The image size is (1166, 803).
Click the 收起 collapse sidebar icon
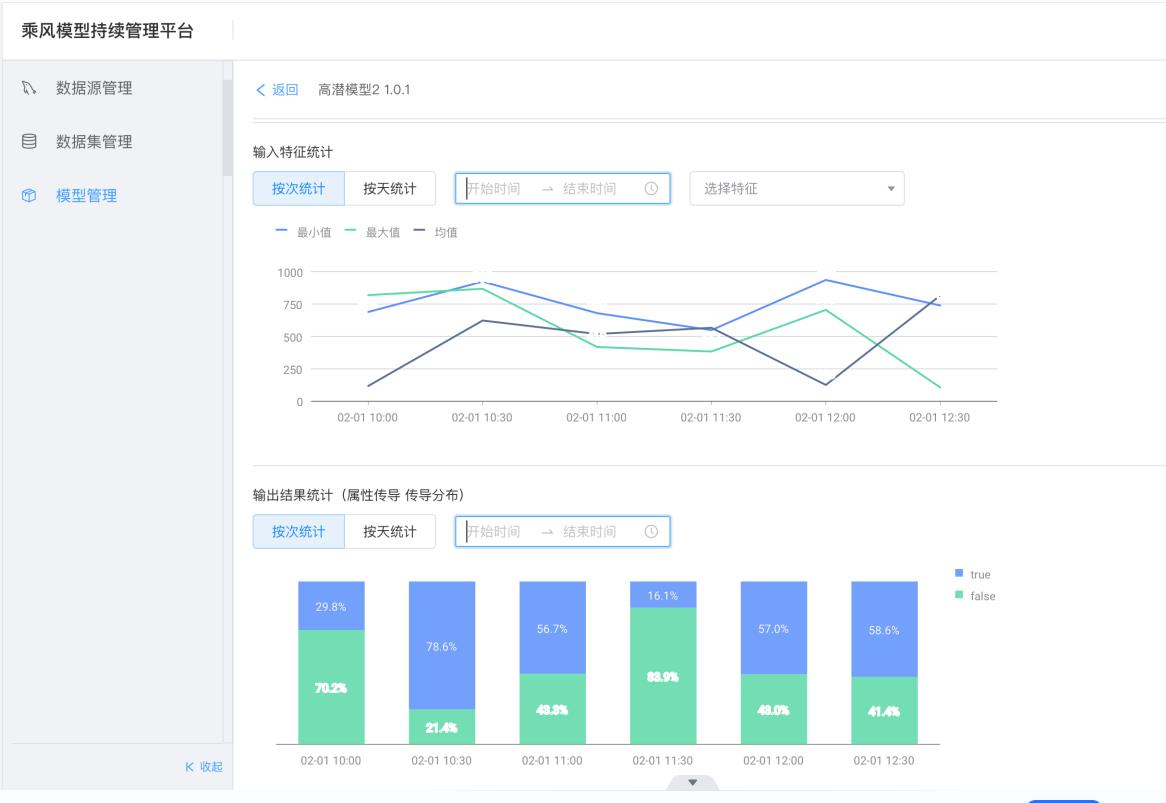pyautogui.click(x=190, y=767)
